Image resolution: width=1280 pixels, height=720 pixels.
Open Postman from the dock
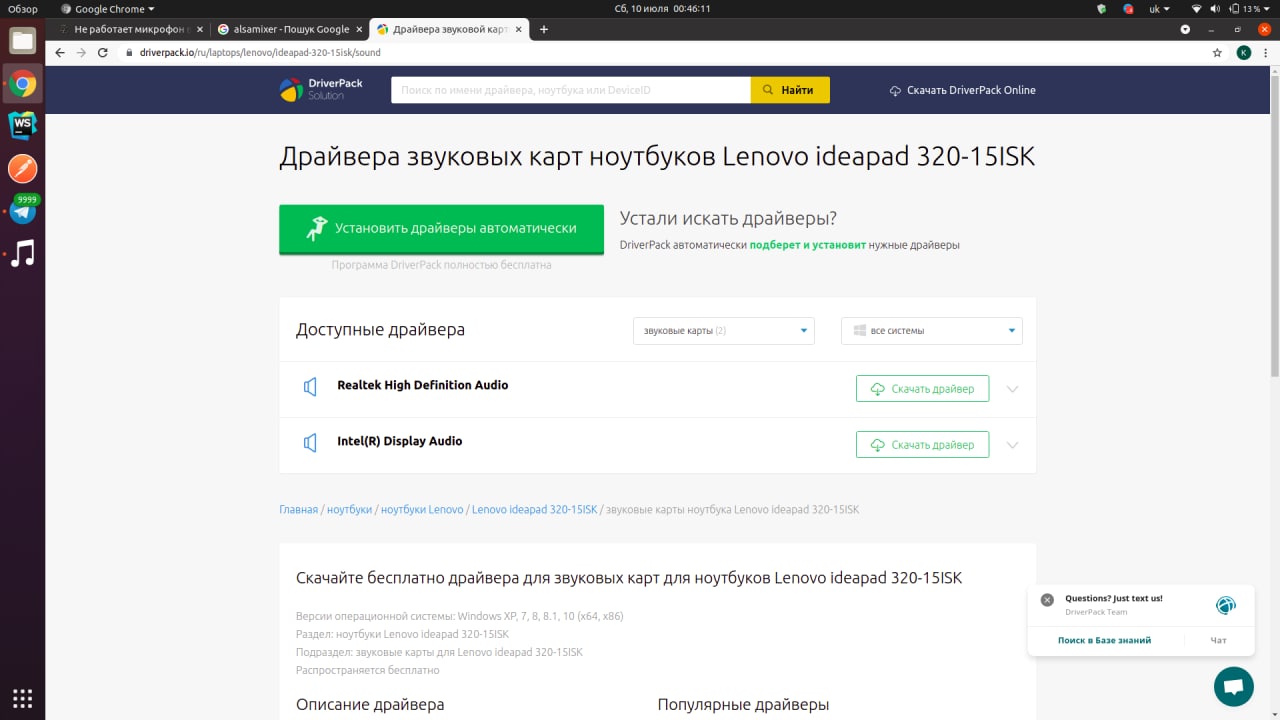(22, 168)
